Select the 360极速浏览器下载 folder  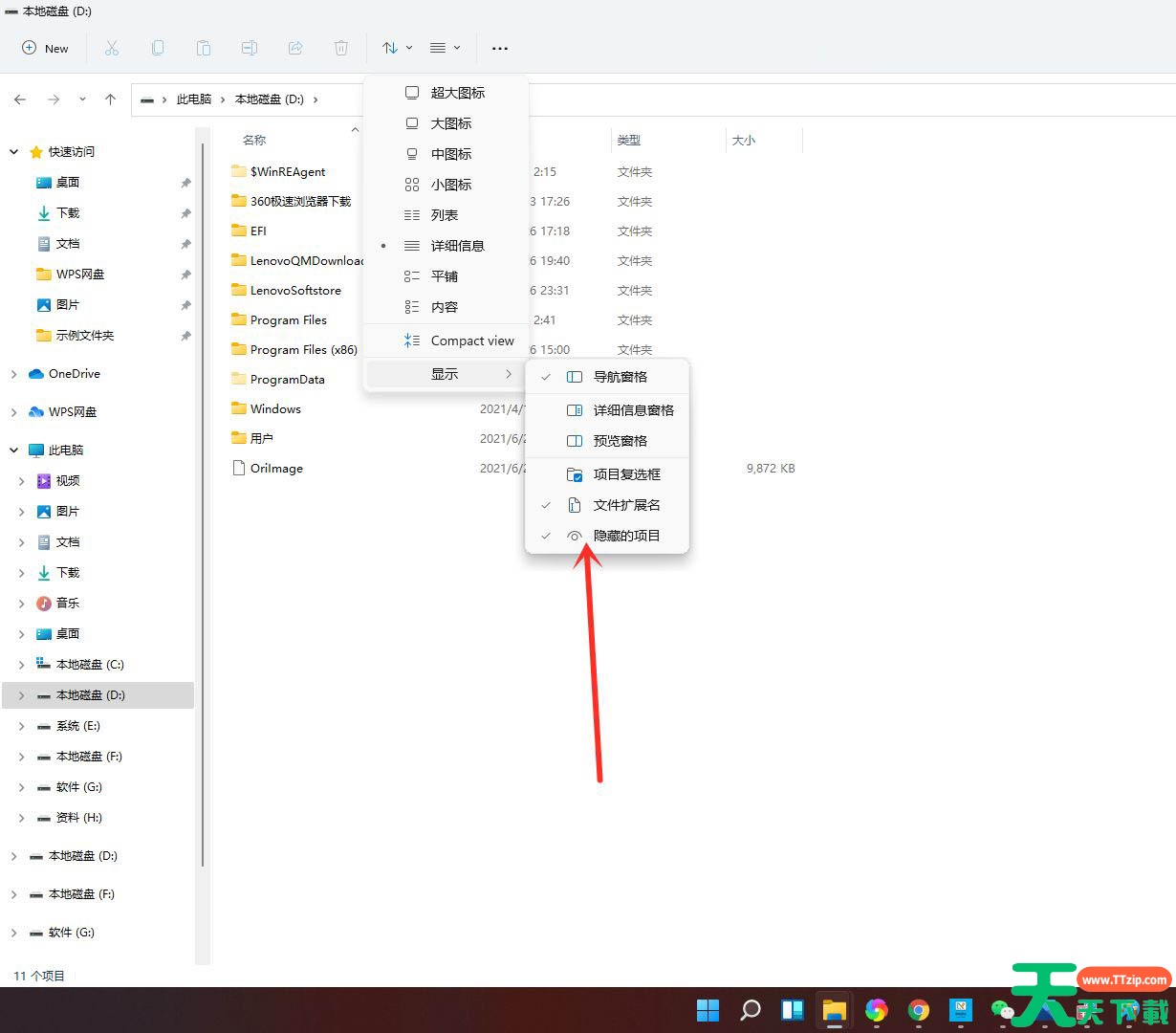point(291,202)
